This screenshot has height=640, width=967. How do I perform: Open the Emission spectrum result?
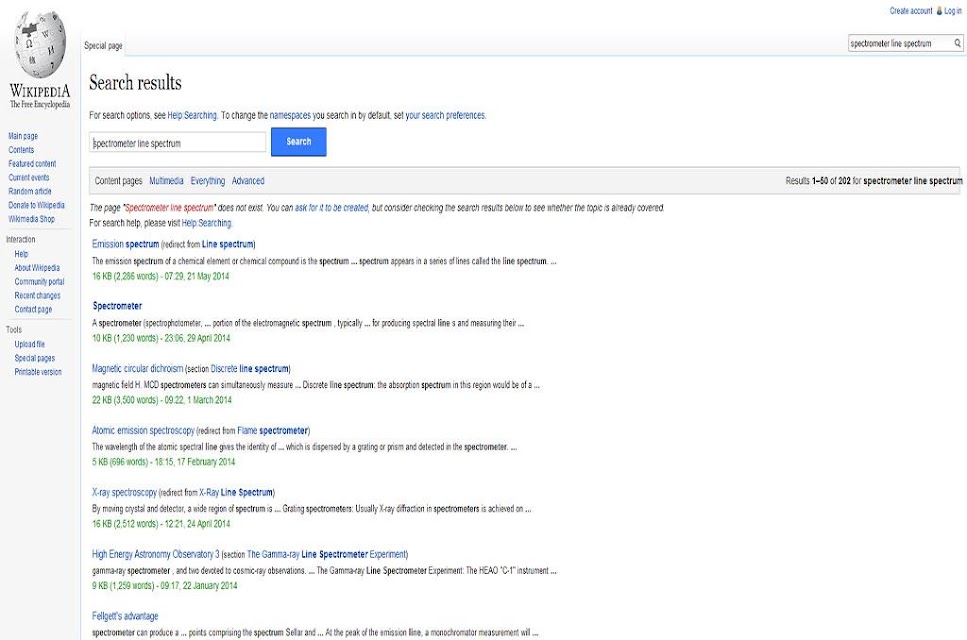tap(125, 244)
